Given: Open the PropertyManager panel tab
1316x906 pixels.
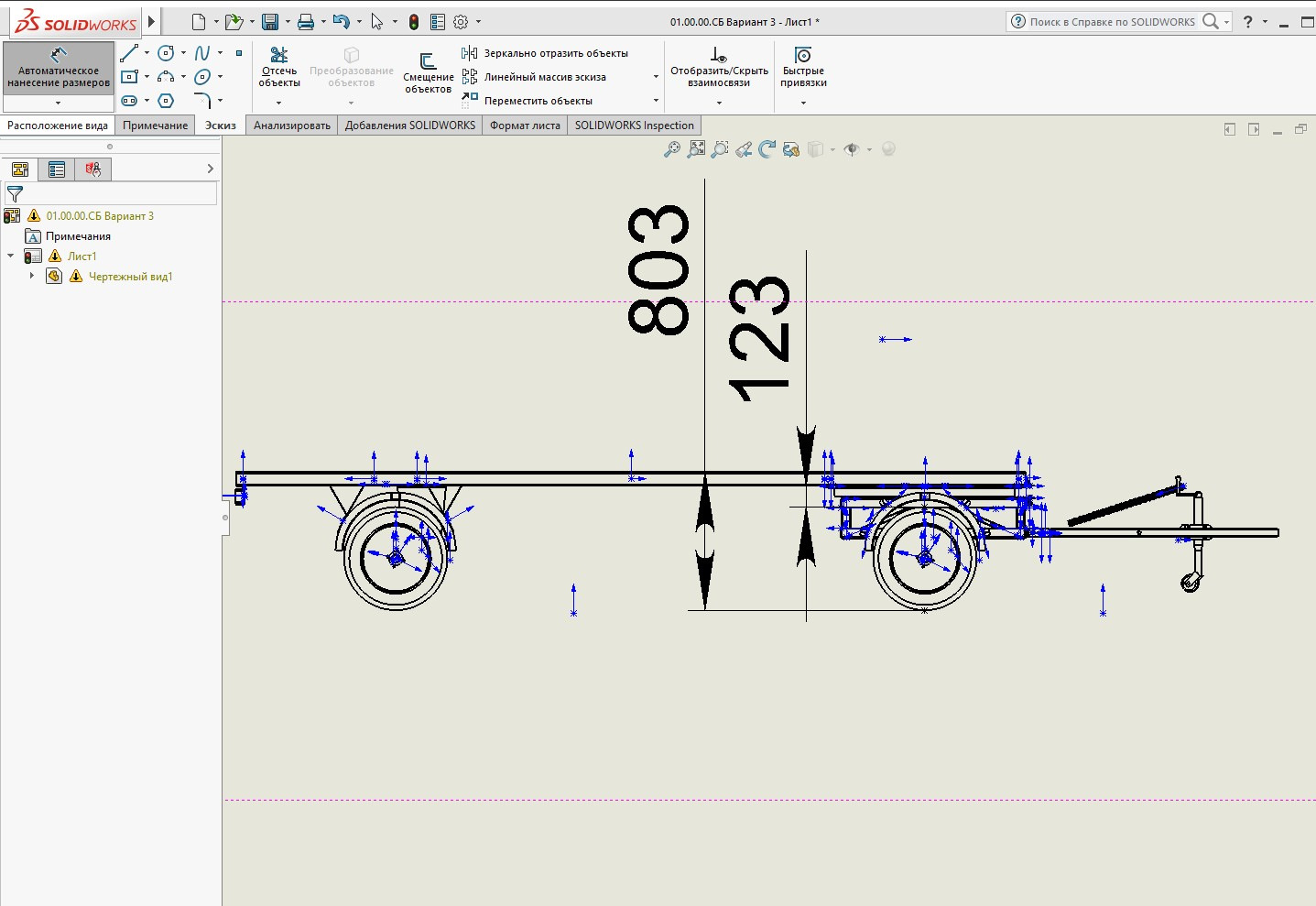Looking at the screenshot, I should [57, 169].
